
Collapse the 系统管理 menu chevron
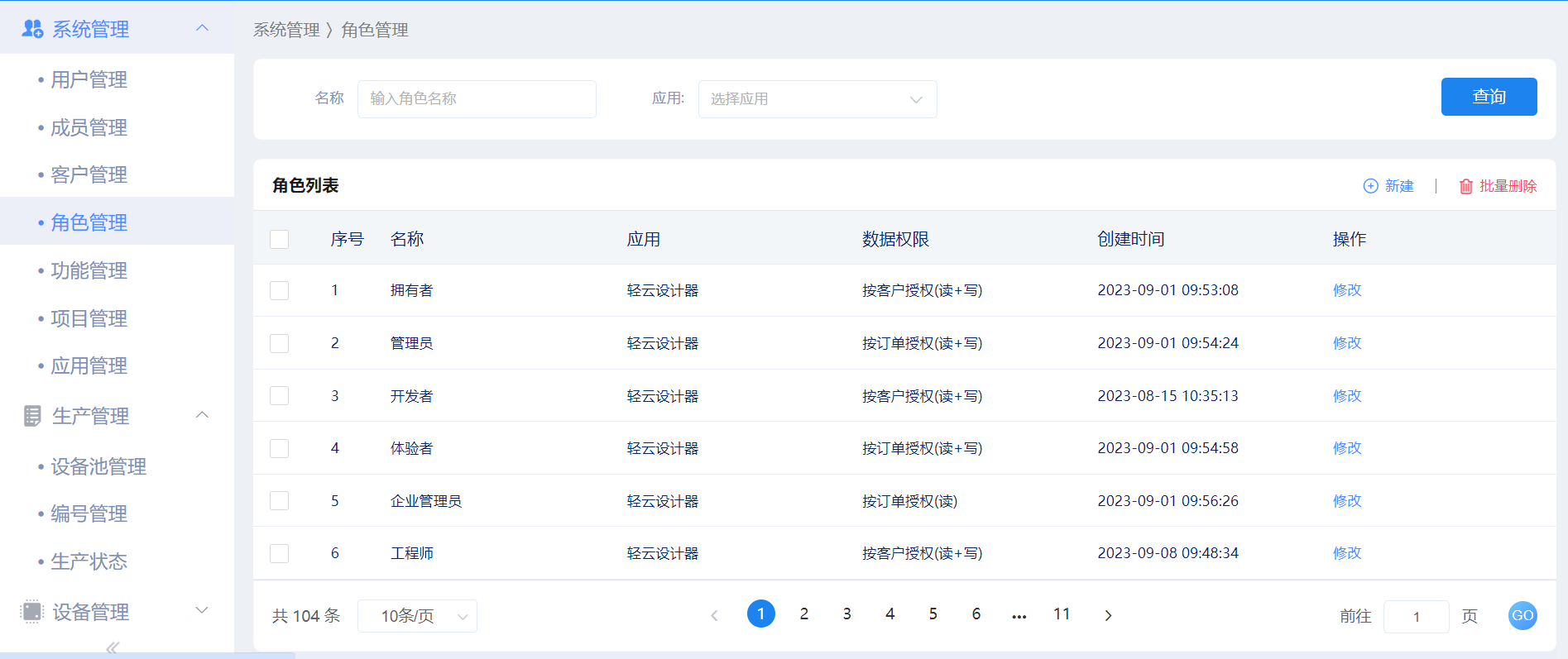[202, 28]
